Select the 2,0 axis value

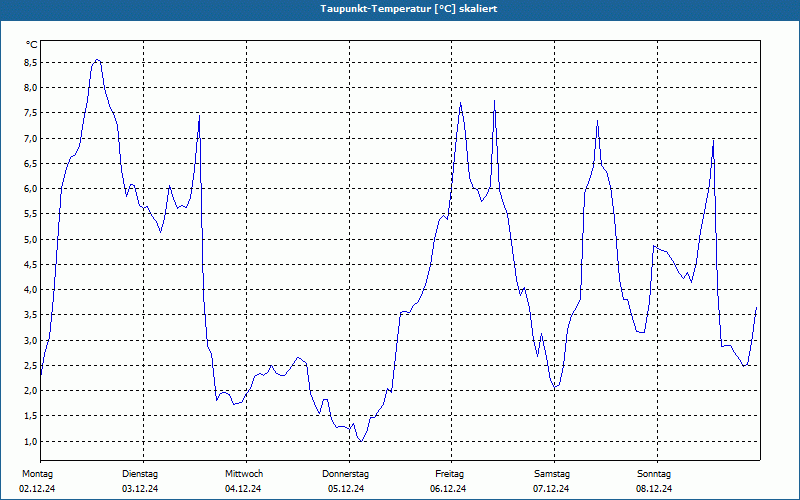32,391
